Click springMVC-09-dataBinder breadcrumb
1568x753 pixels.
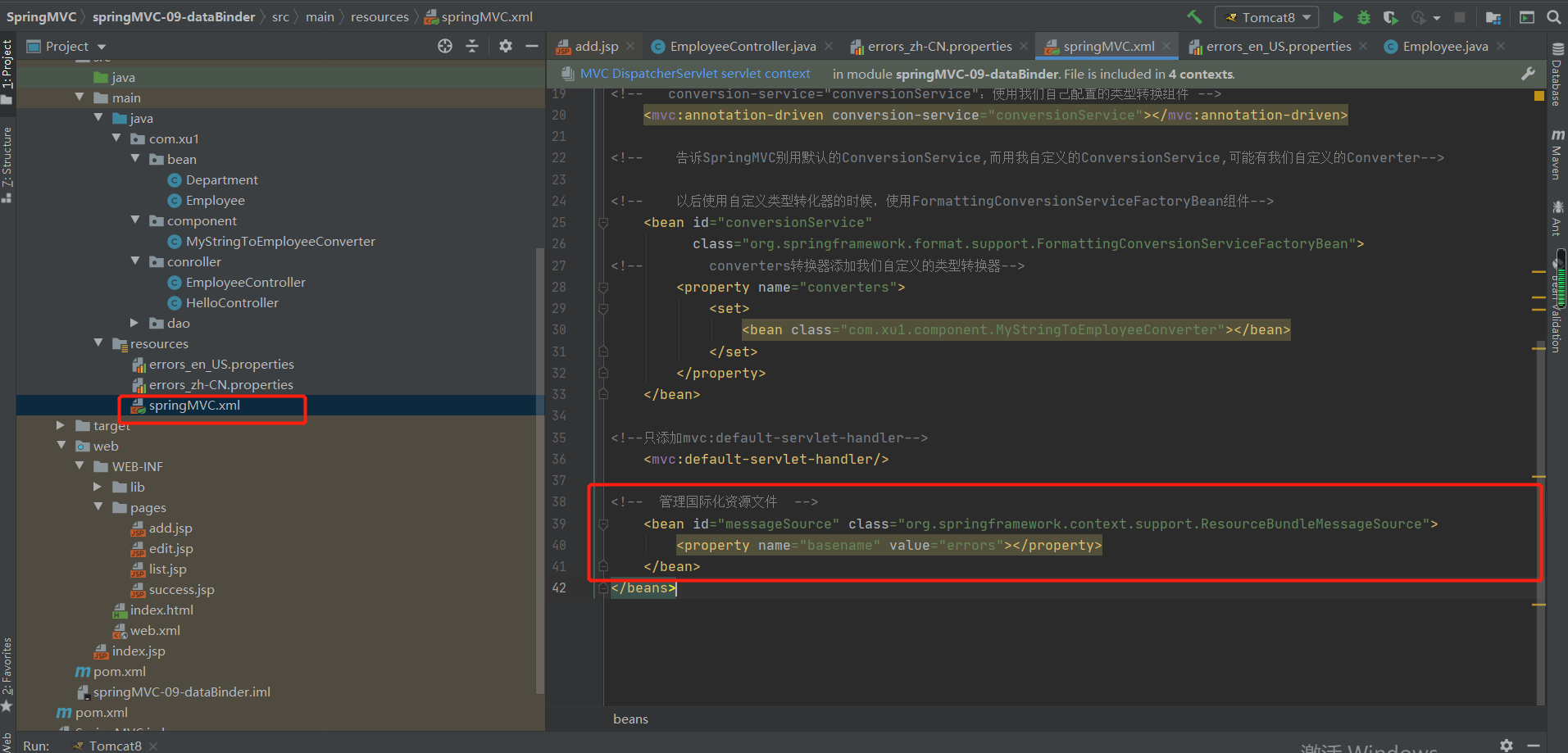click(x=174, y=17)
